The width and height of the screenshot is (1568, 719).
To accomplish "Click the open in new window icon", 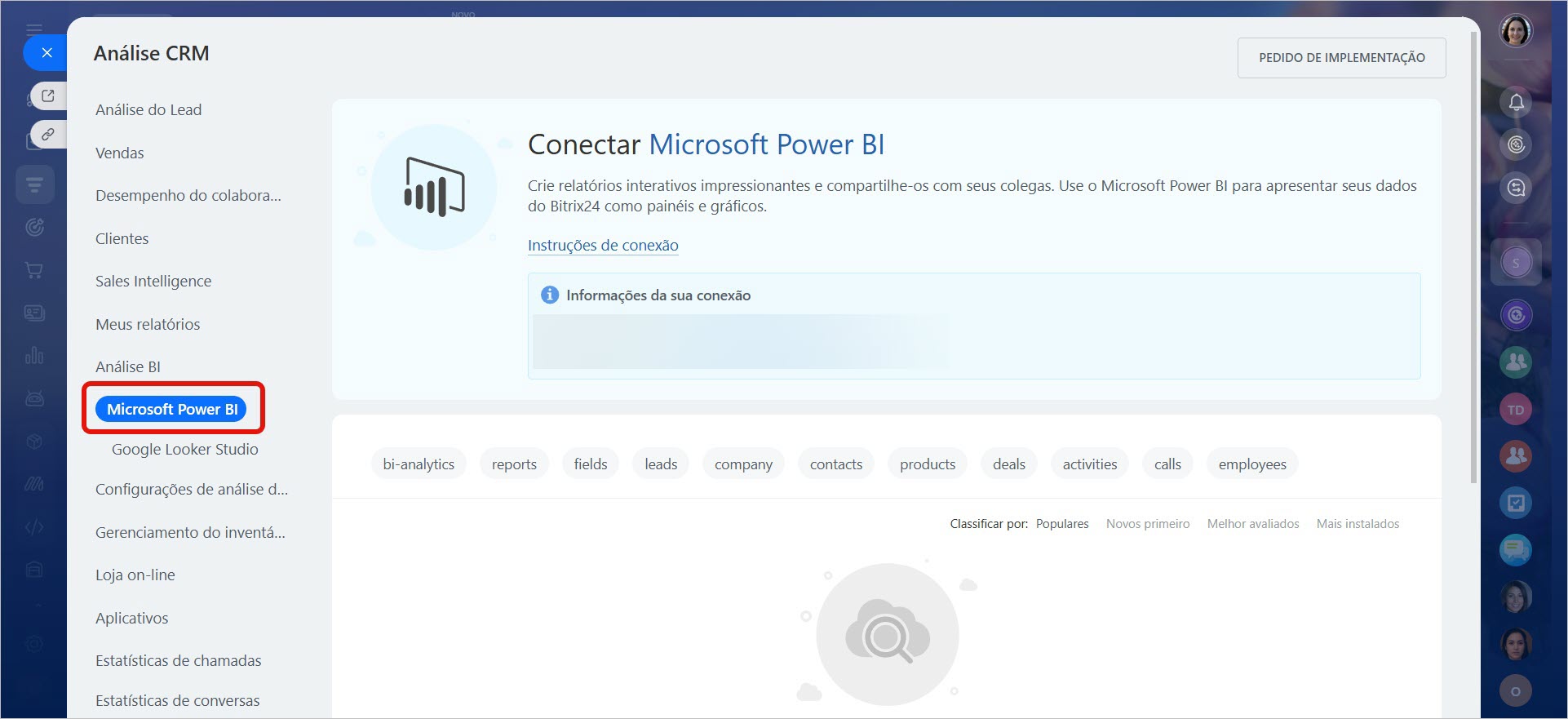I will tap(48, 95).
